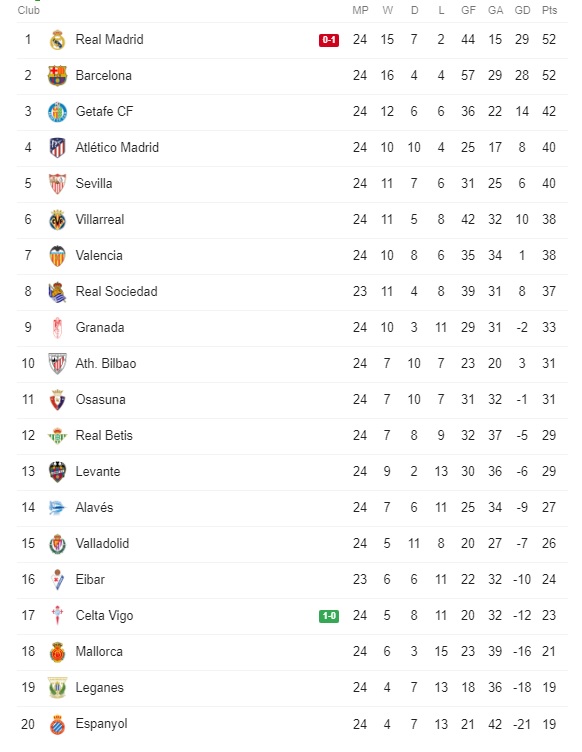Screen dimensions: 582x752
Task: Open the Valencia team link
Action: click(99, 256)
